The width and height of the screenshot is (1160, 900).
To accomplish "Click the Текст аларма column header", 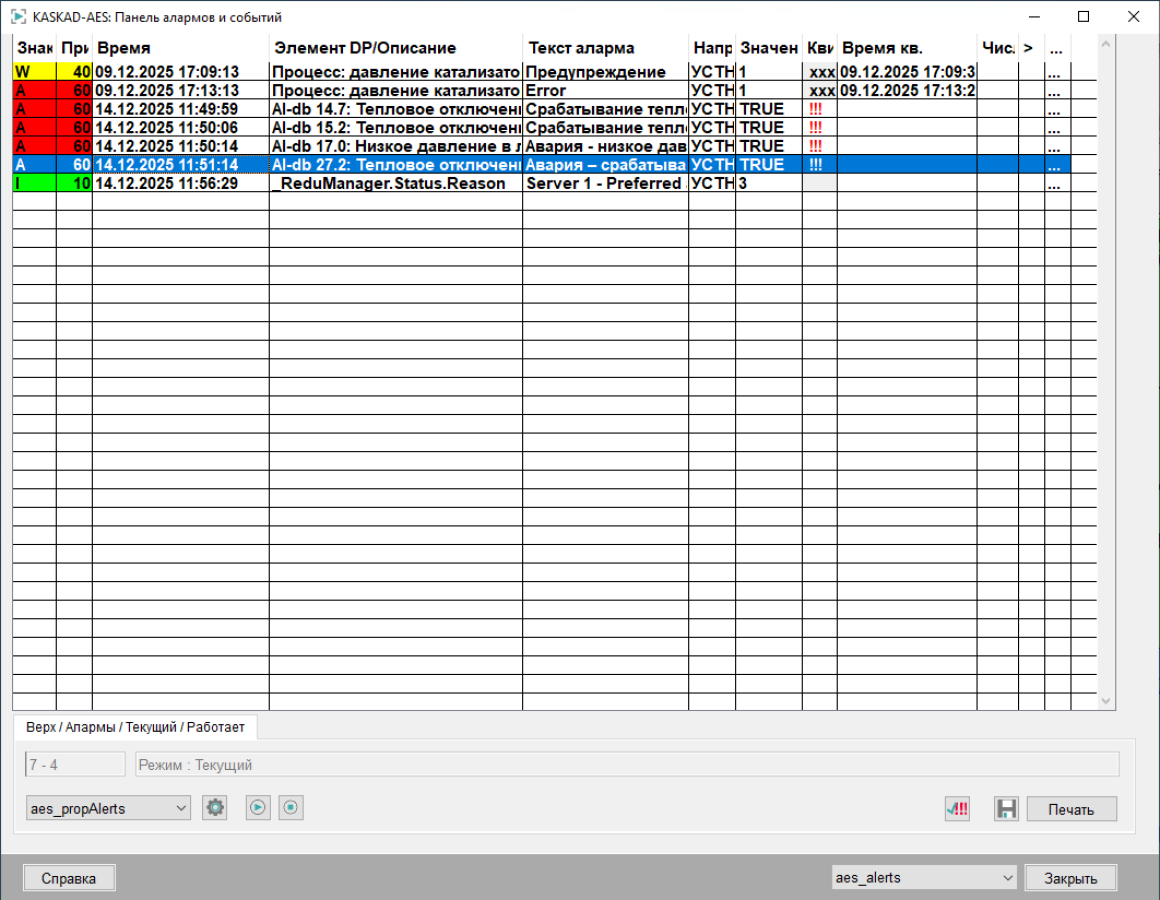I will click(605, 48).
